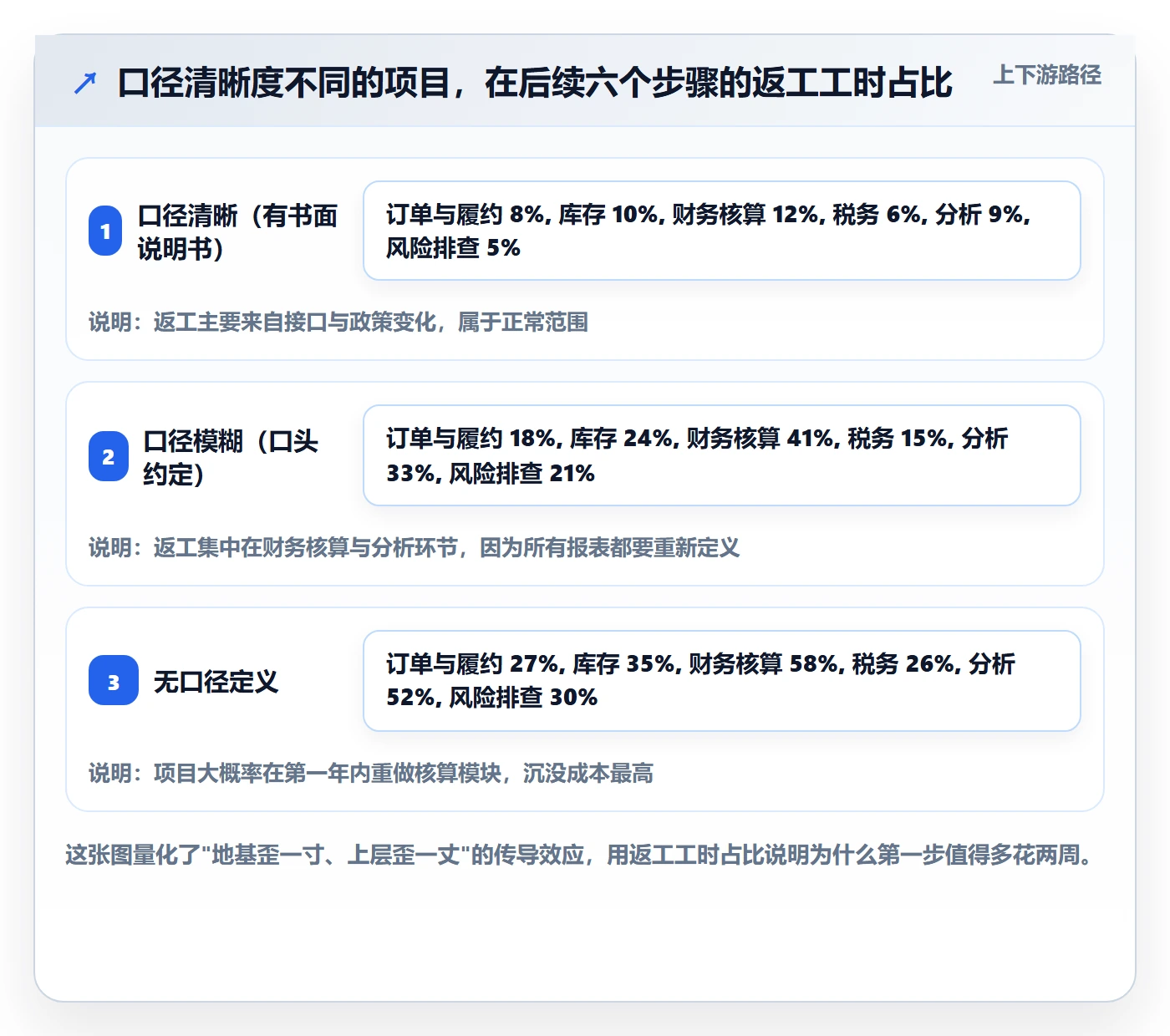This screenshot has height=1036, width=1170.
Task: Click the 口径模糊（口头约定）label
Action: tap(231, 457)
